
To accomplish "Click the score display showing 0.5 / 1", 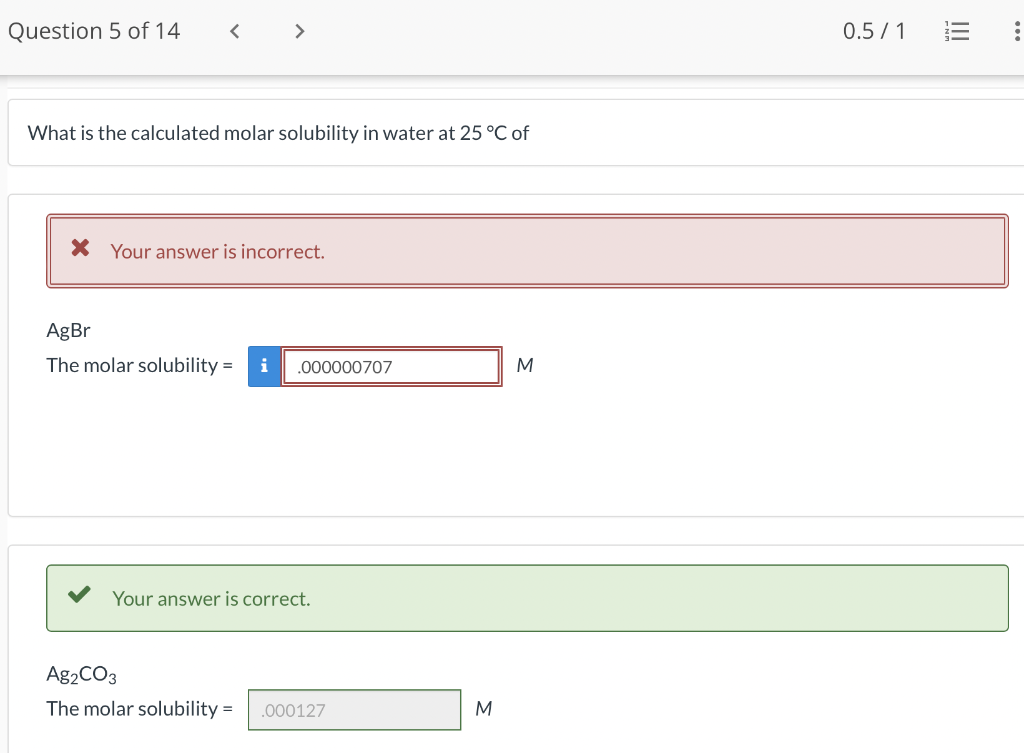I will pyautogui.click(x=874, y=31).
